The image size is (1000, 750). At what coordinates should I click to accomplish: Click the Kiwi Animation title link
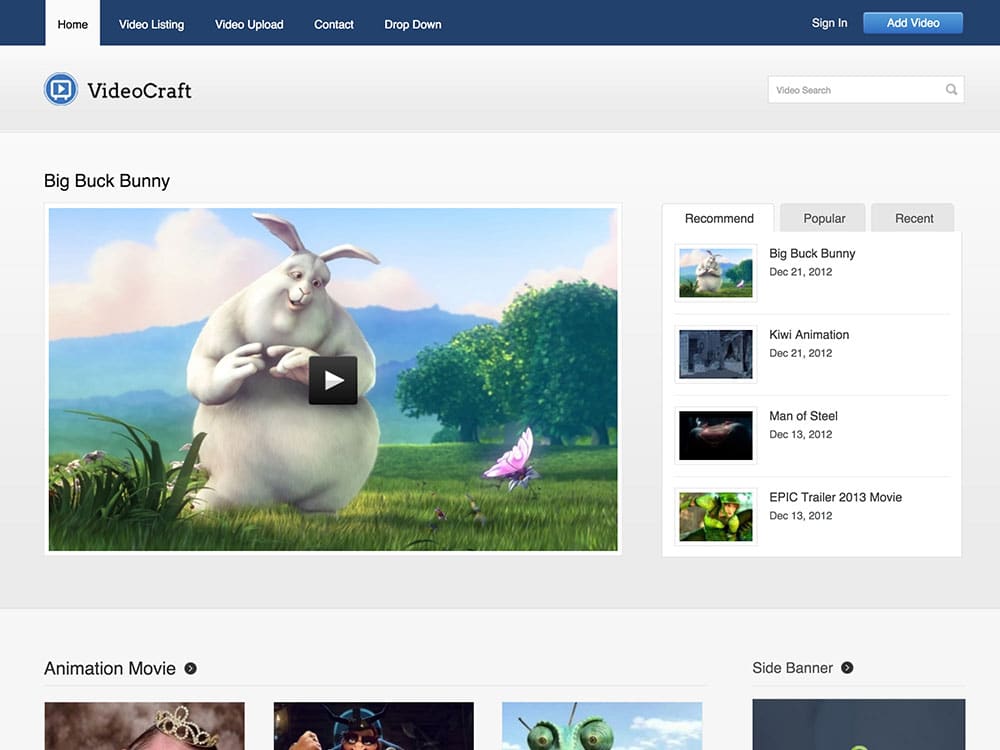tap(809, 335)
